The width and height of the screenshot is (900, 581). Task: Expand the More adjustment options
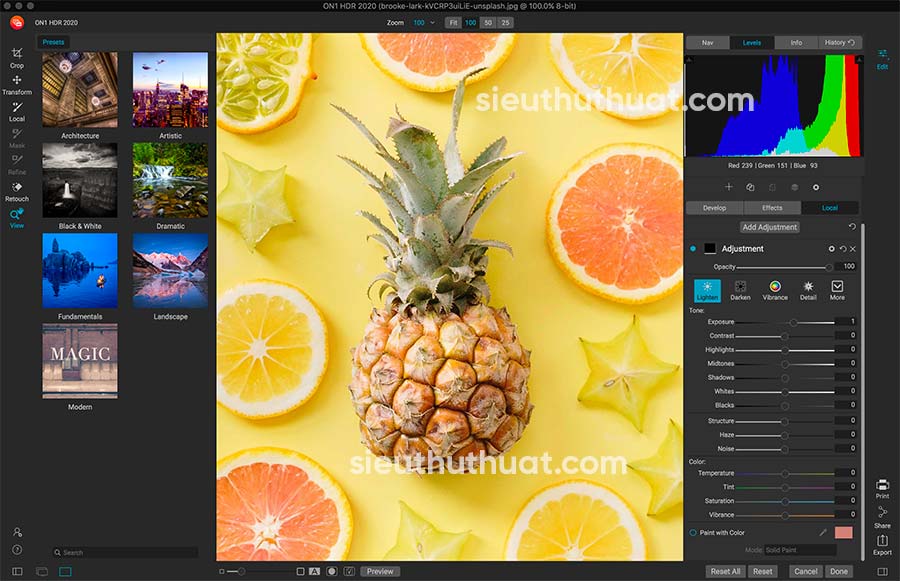838,290
